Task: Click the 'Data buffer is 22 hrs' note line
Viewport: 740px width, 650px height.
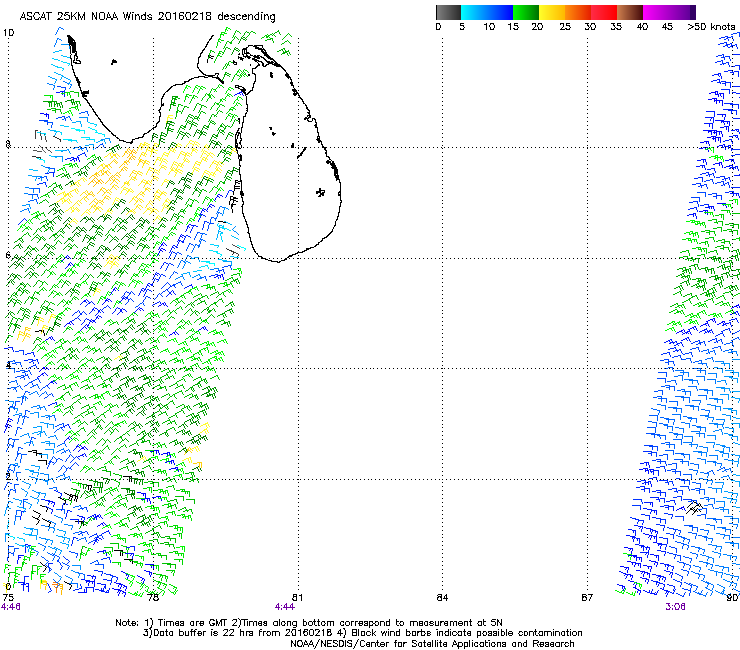Action: click(362, 633)
